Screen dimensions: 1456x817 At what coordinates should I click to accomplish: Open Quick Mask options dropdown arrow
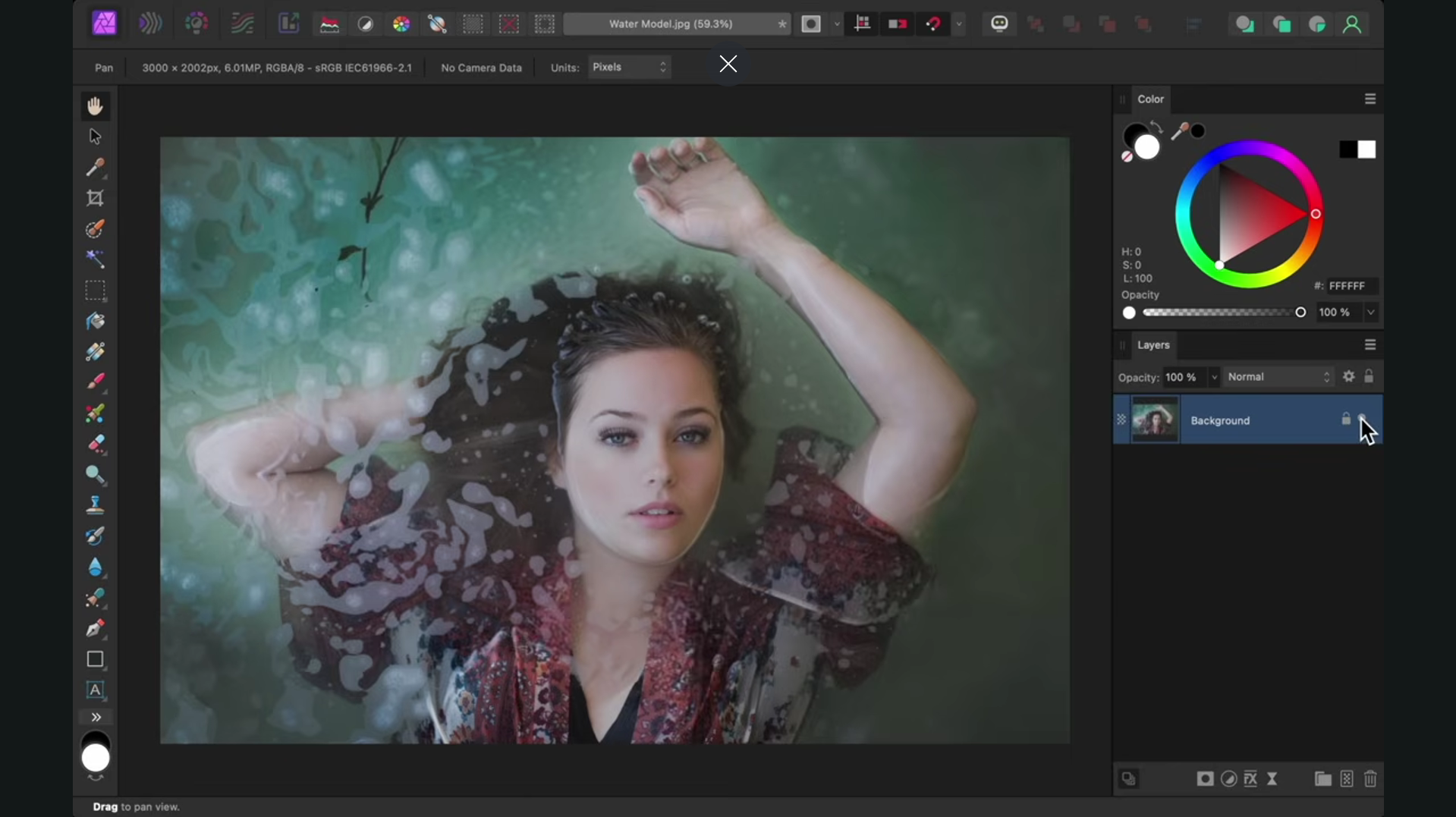[x=836, y=24]
